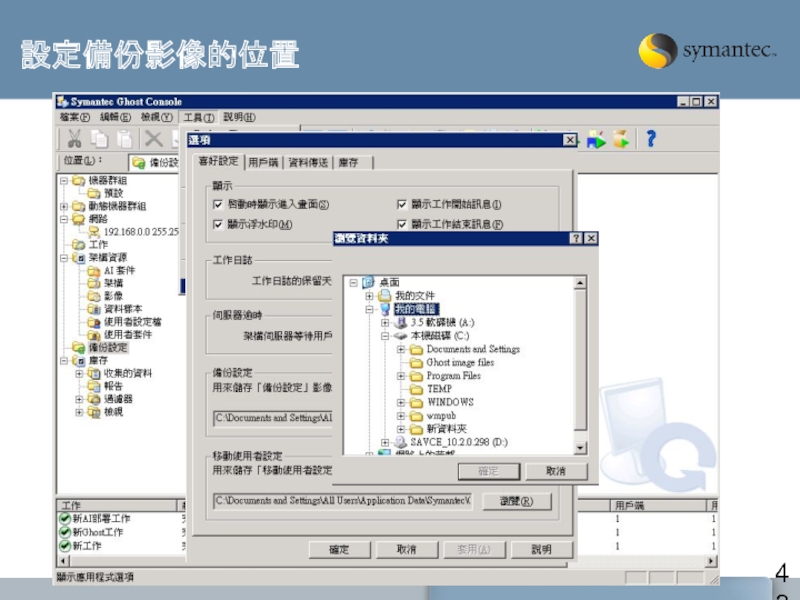Click folder browser scrollbar up arrow

point(580,283)
